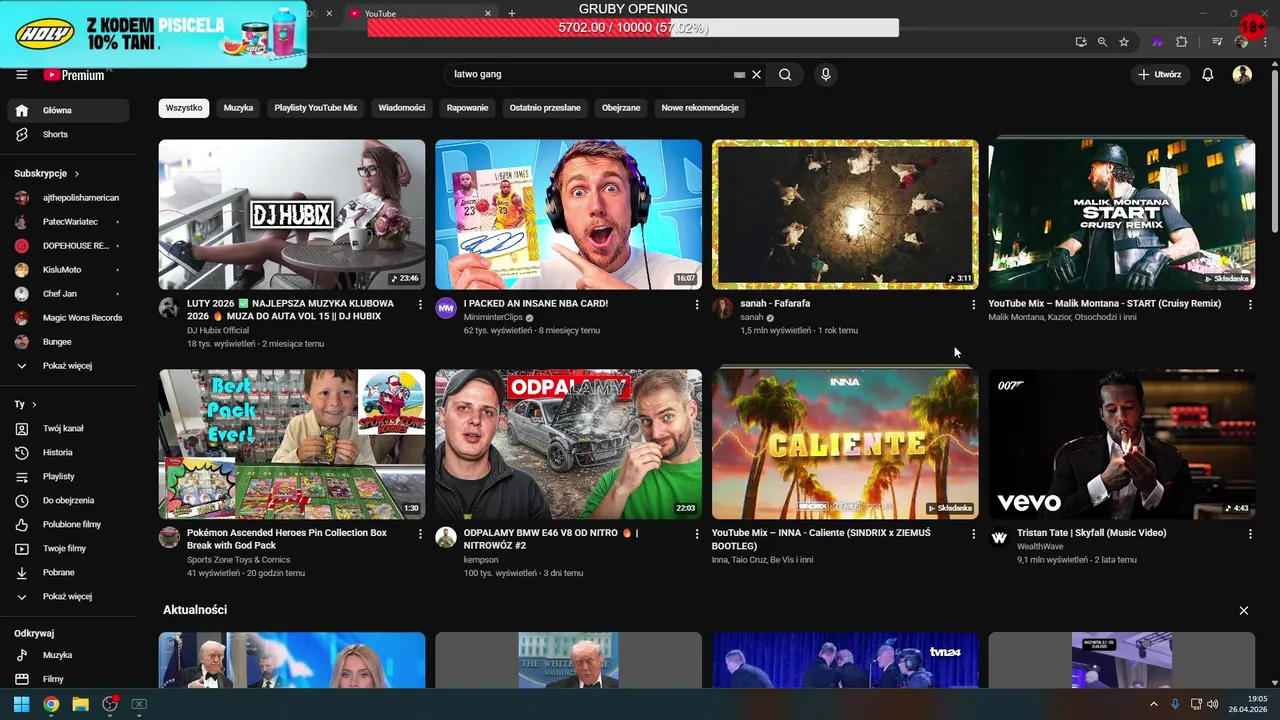
Task: Open PatecWariatec subscription channel
Action: point(68,222)
